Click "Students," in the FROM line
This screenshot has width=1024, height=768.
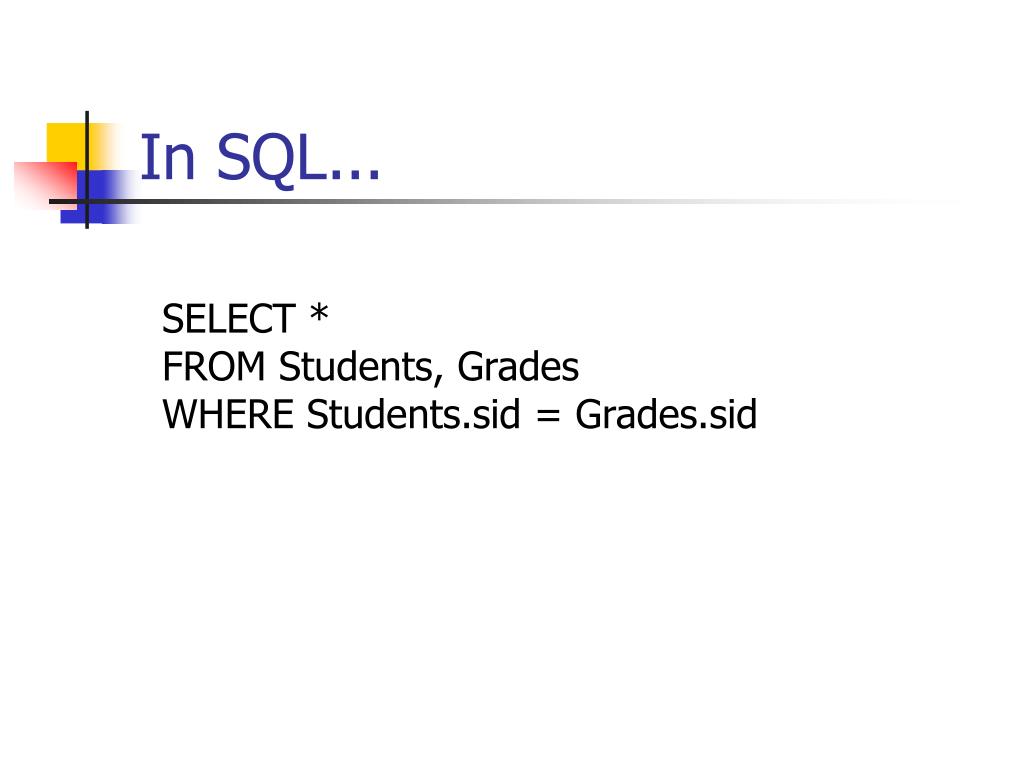pyautogui.click(x=361, y=367)
